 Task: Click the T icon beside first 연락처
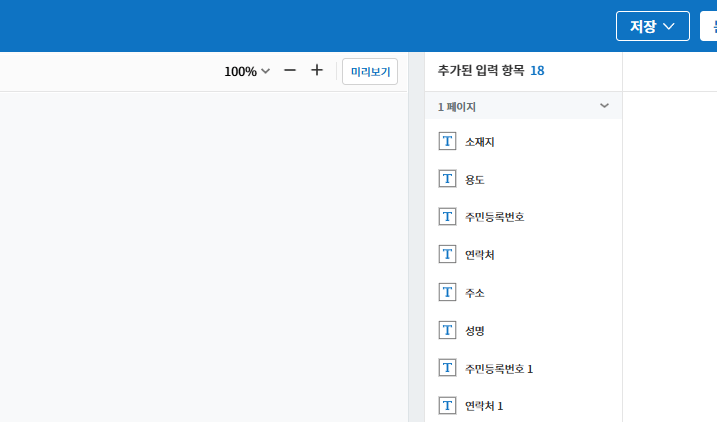[447, 255]
